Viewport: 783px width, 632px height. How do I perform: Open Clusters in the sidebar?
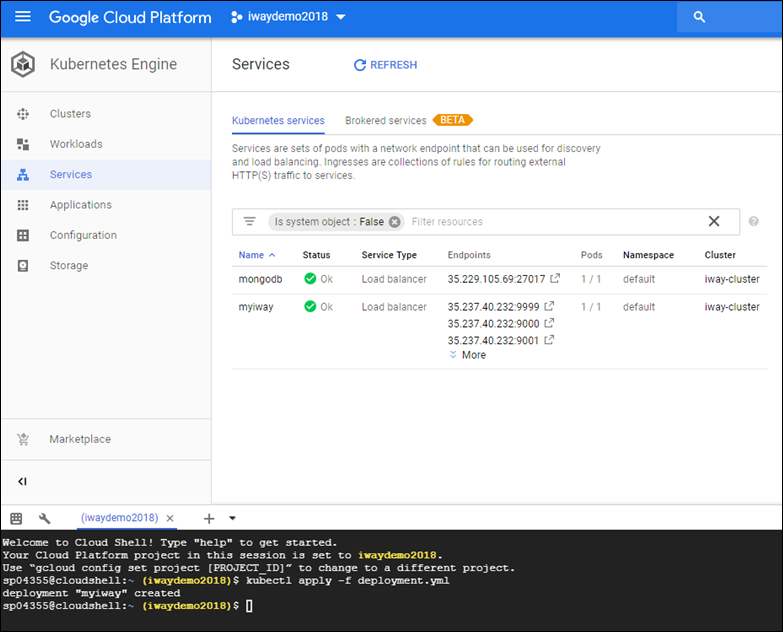click(x=70, y=114)
